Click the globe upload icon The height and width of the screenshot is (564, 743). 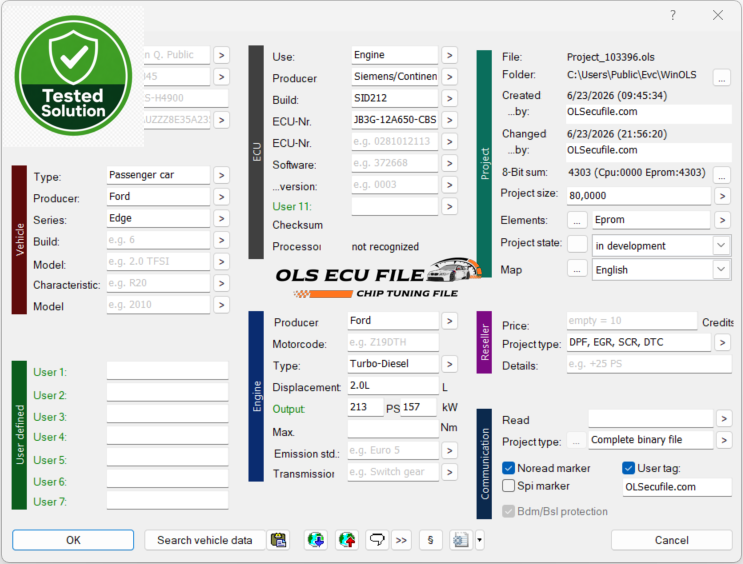347,540
